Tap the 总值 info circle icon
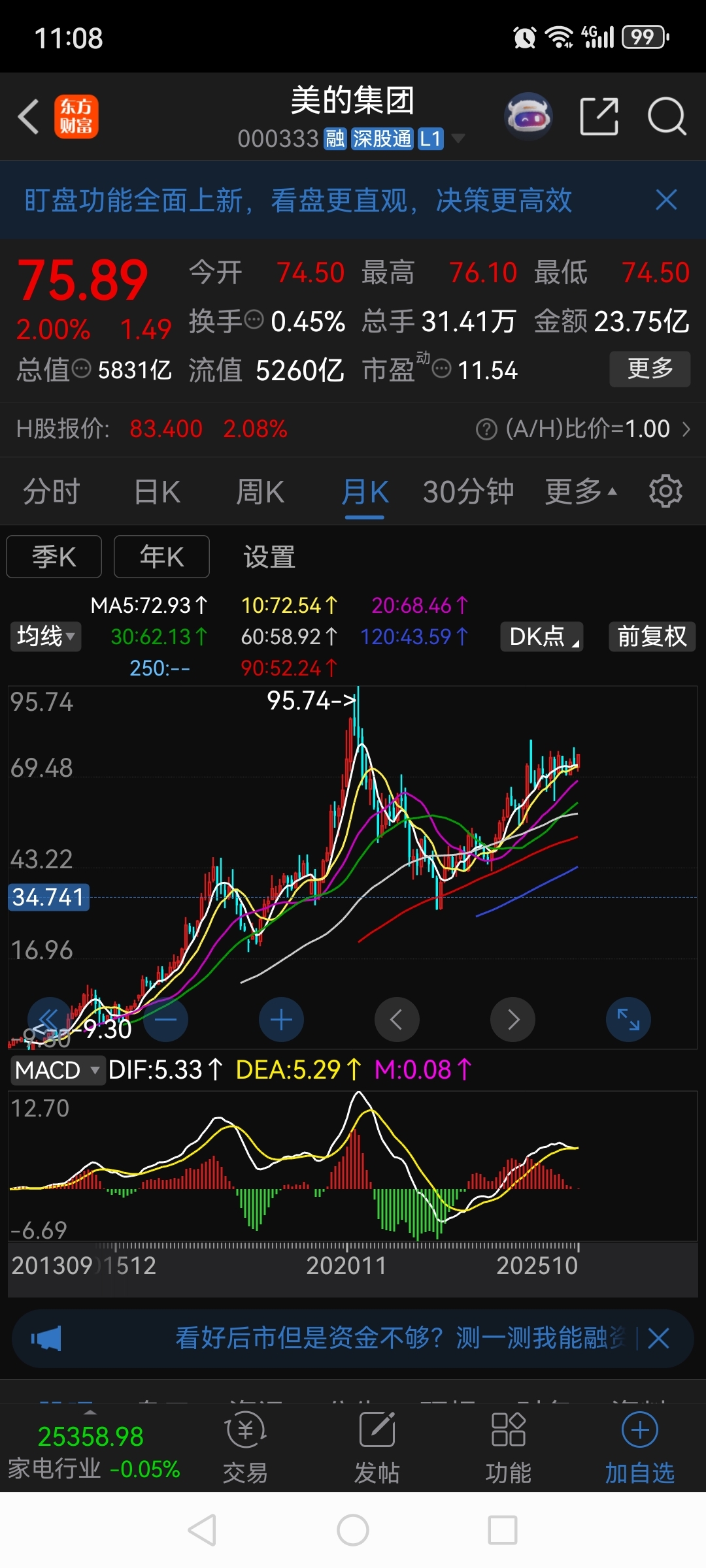Image resolution: width=706 pixels, height=1568 pixels. (81, 368)
